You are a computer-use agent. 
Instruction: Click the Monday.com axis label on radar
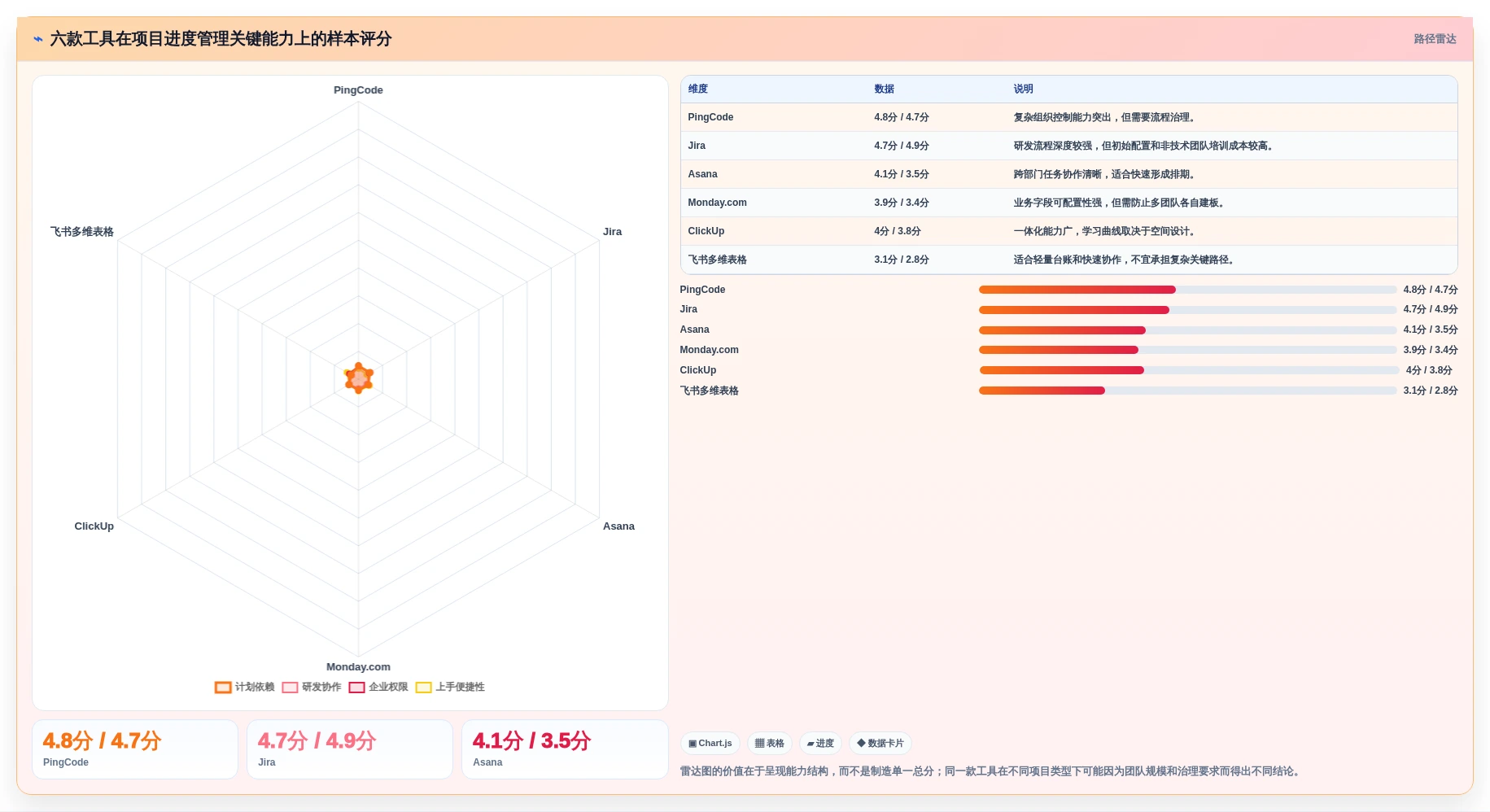pyautogui.click(x=358, y=667)
